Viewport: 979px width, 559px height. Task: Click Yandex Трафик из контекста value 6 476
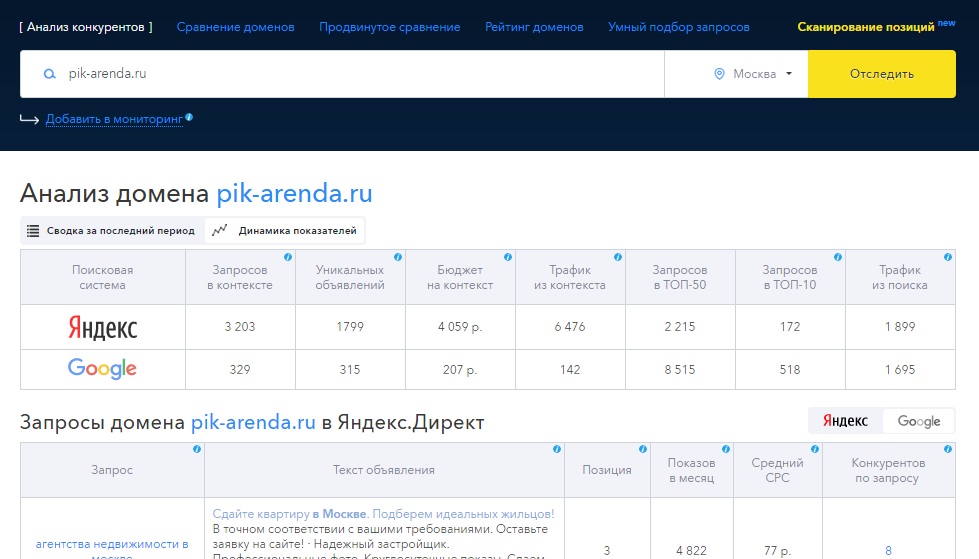tap(570, 327)
